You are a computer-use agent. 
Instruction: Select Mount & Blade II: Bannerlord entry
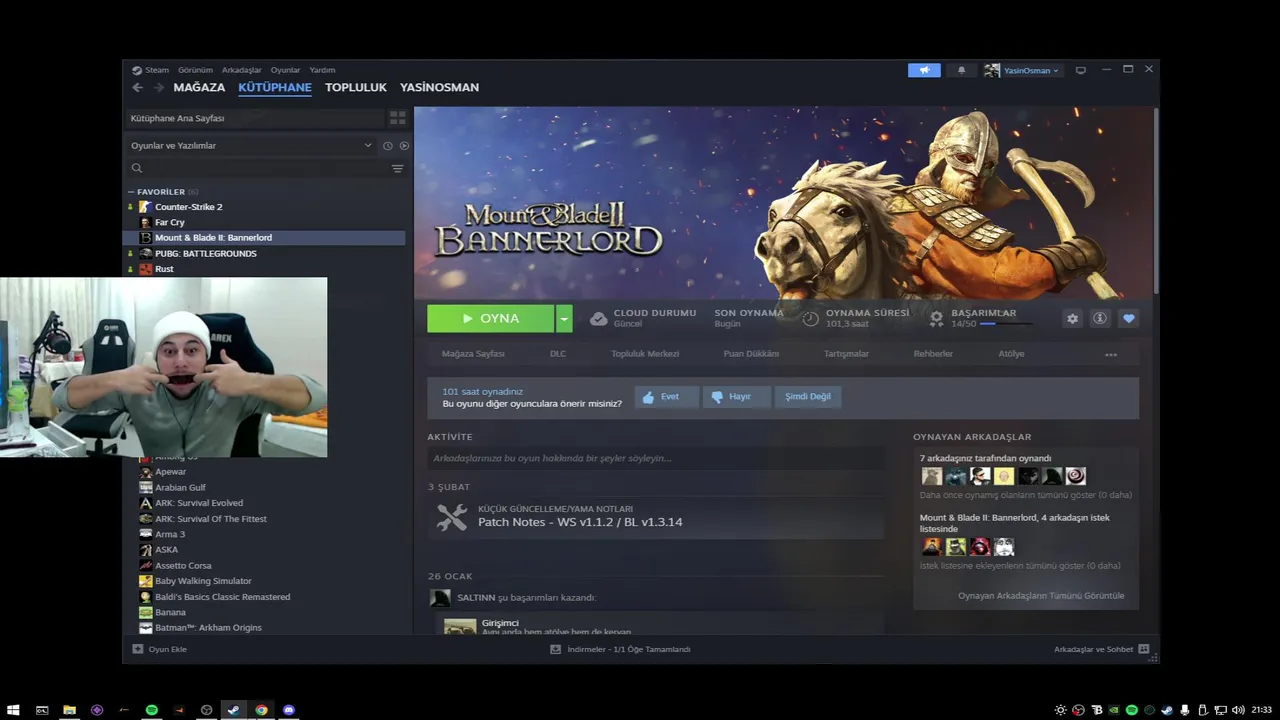(264, 238)
